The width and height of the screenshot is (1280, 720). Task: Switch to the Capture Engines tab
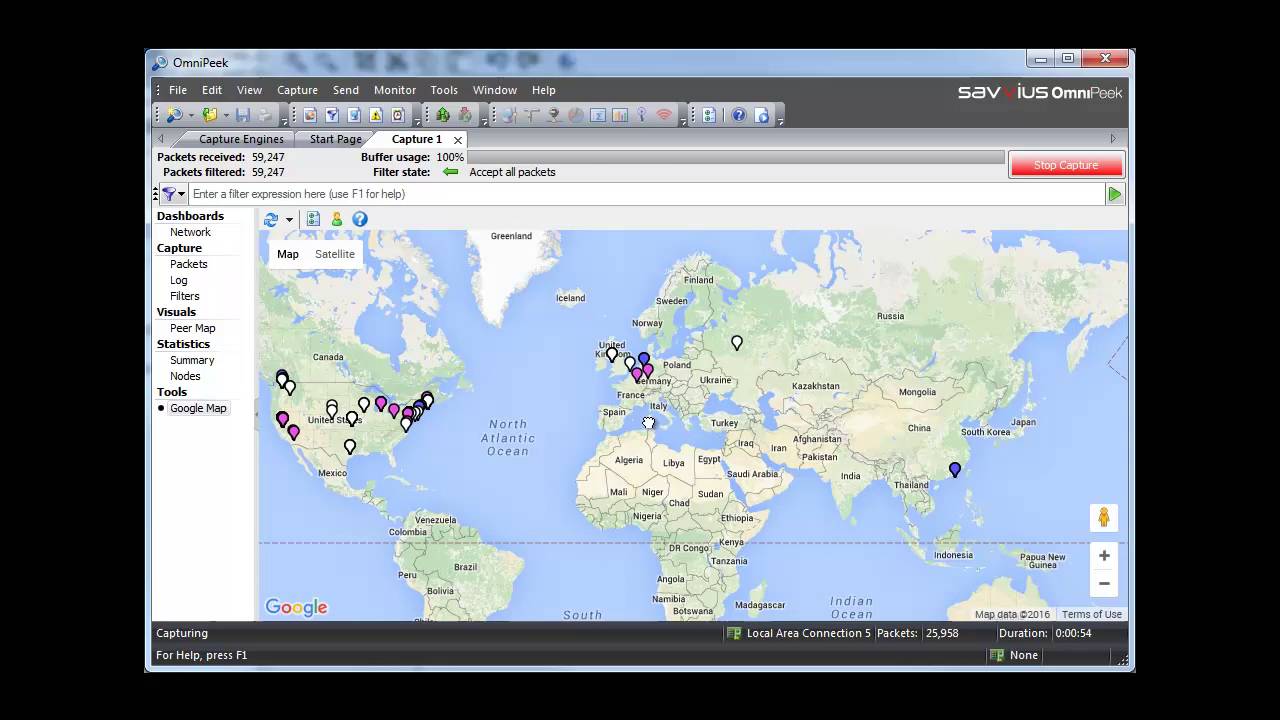point(241,139)
